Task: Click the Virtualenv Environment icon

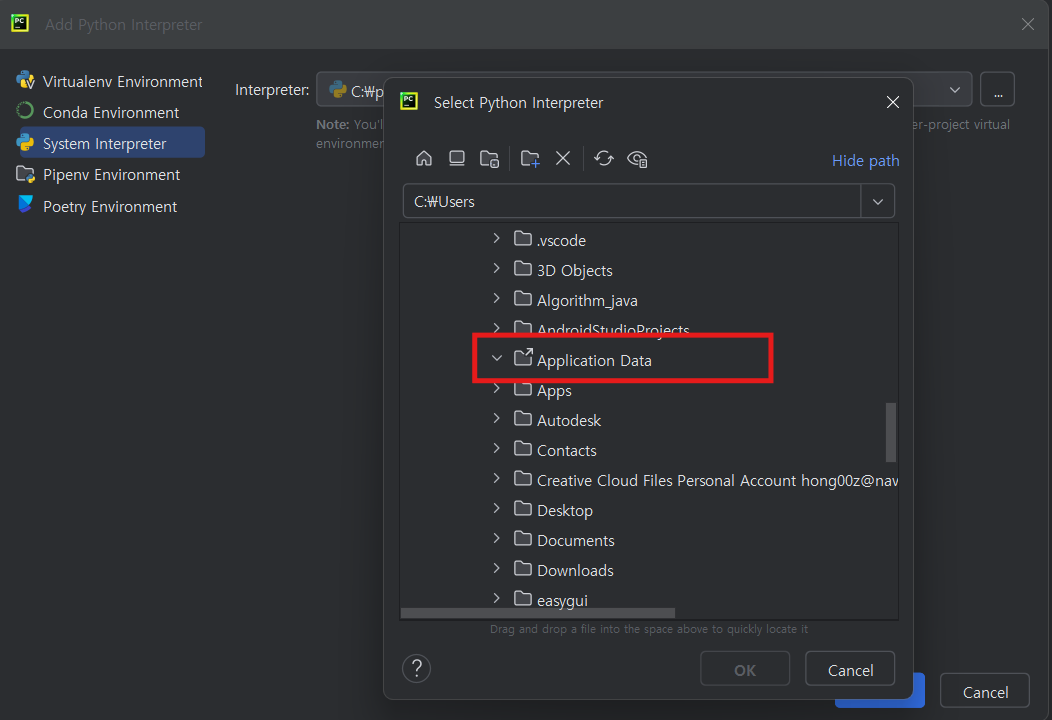Action: (x=25, y=81)
